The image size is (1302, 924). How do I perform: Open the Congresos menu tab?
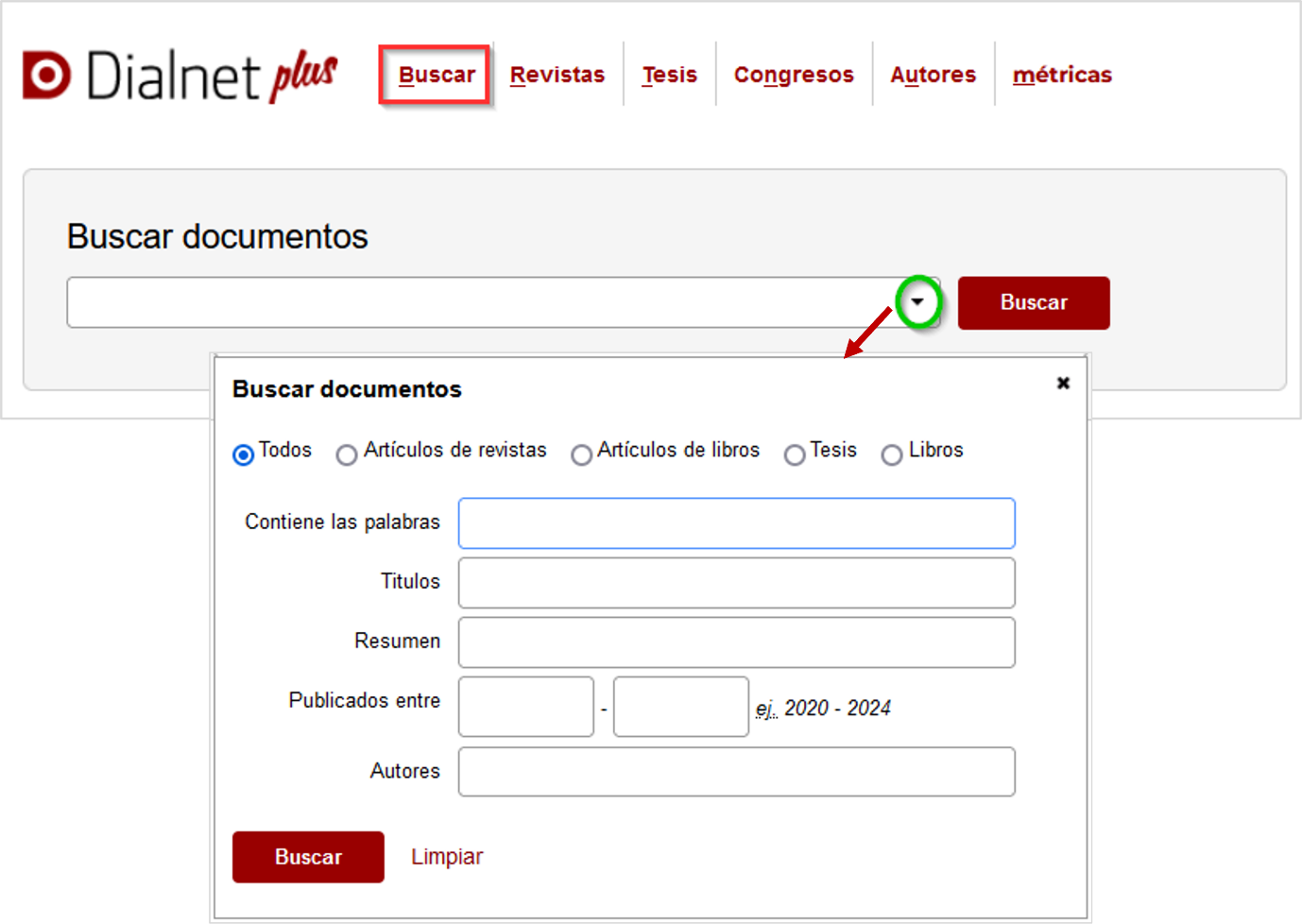pyautogui.click(x=794, y=75)
